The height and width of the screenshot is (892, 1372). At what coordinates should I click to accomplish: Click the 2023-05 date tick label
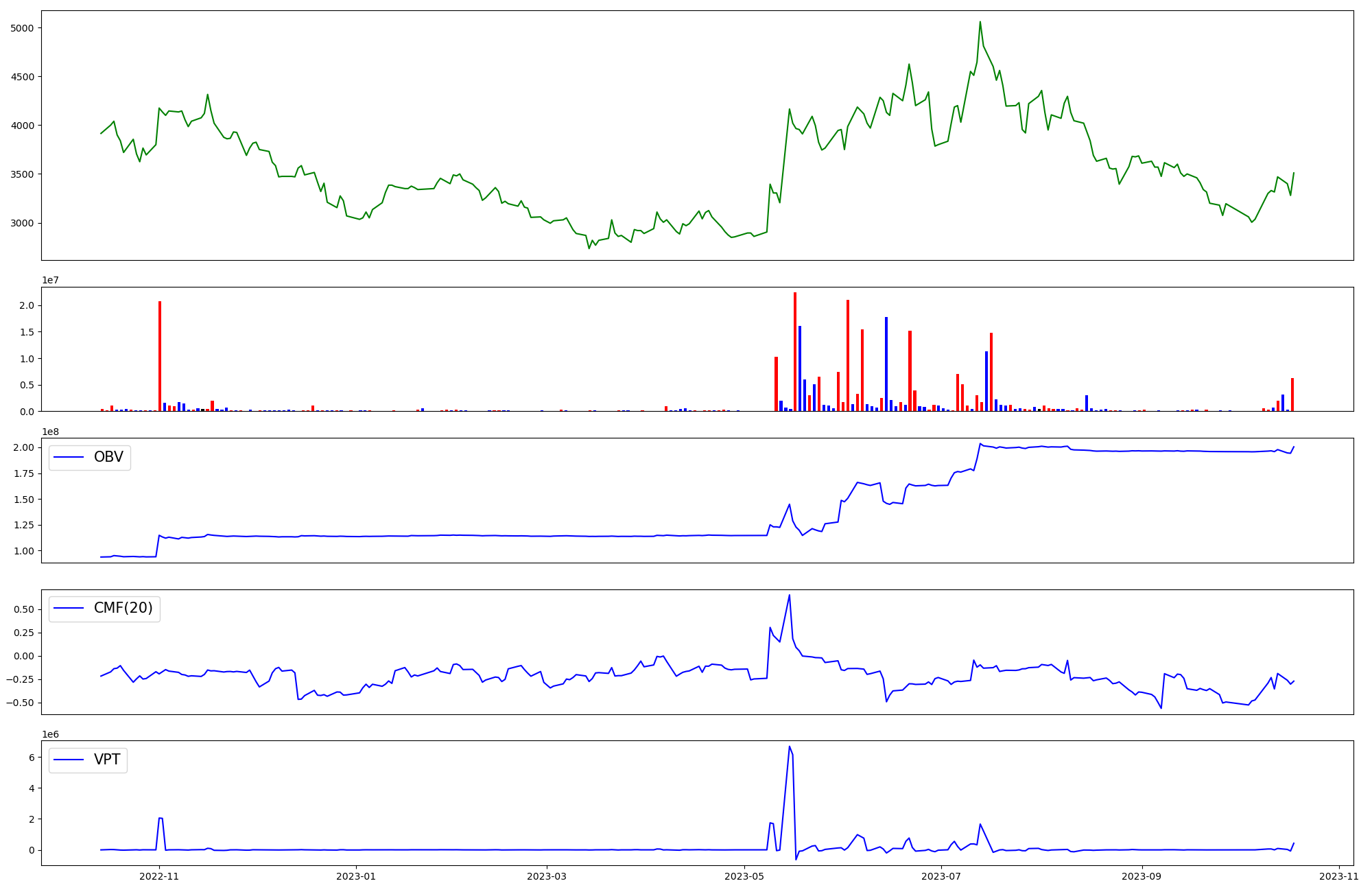744,876
